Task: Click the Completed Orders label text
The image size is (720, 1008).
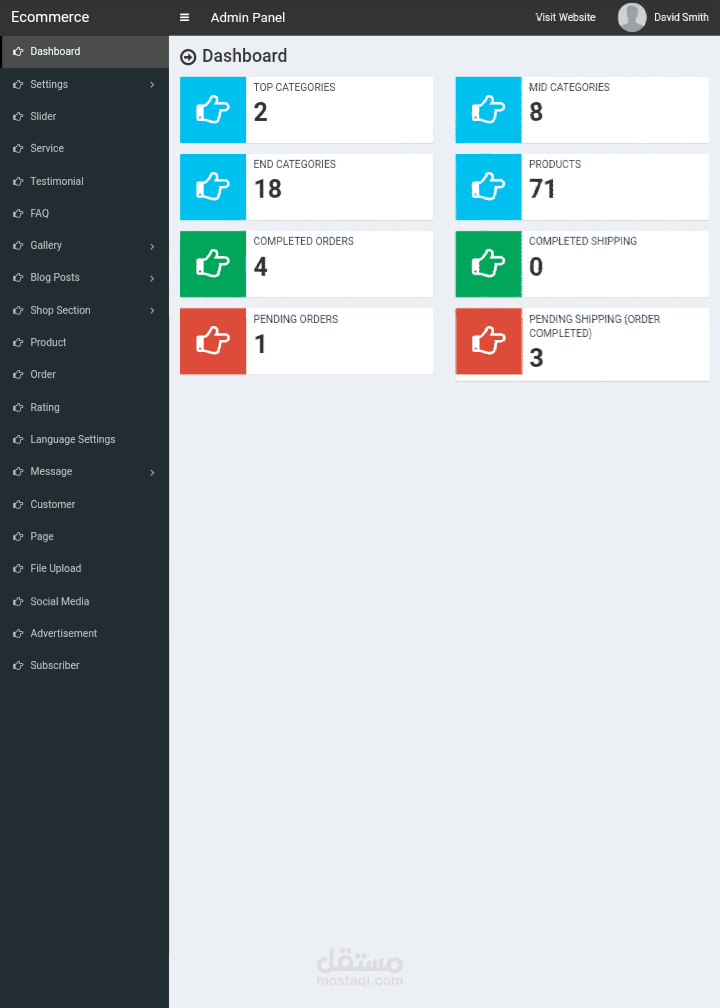Action: pyautogui.click(x=303, y=242)
